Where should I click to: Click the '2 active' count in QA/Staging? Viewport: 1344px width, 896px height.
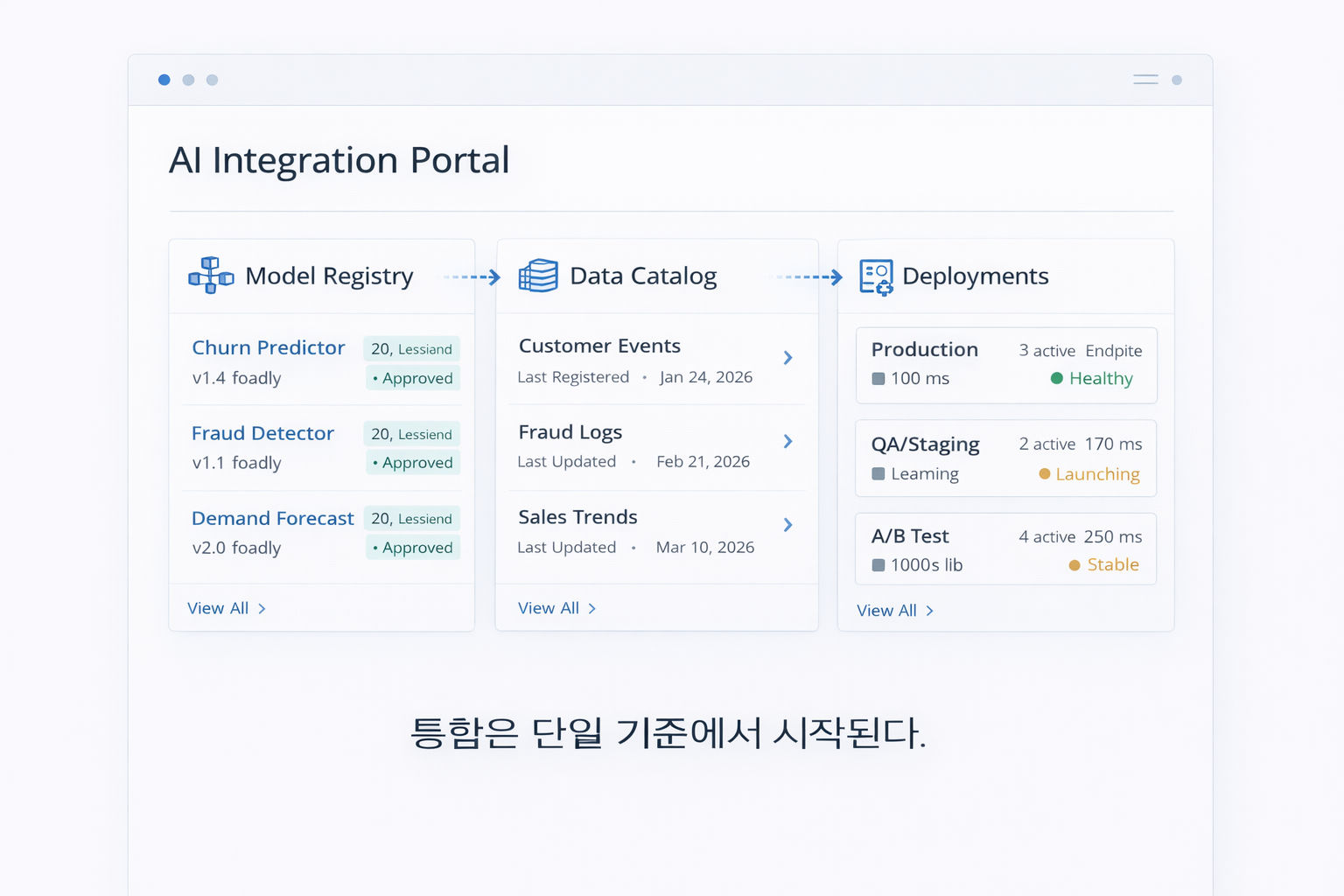coord(1047,444)
